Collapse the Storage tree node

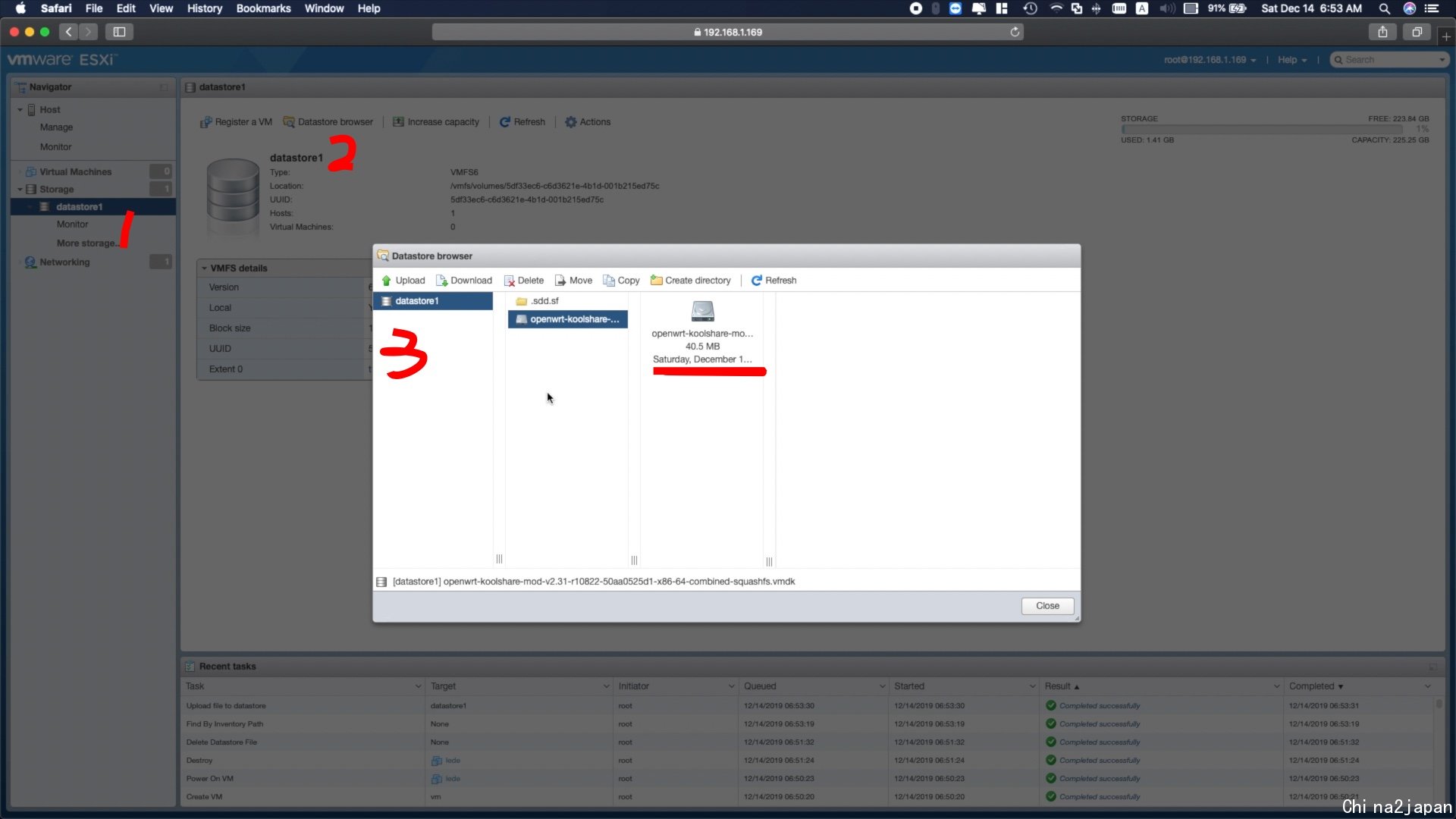(20, 190)
